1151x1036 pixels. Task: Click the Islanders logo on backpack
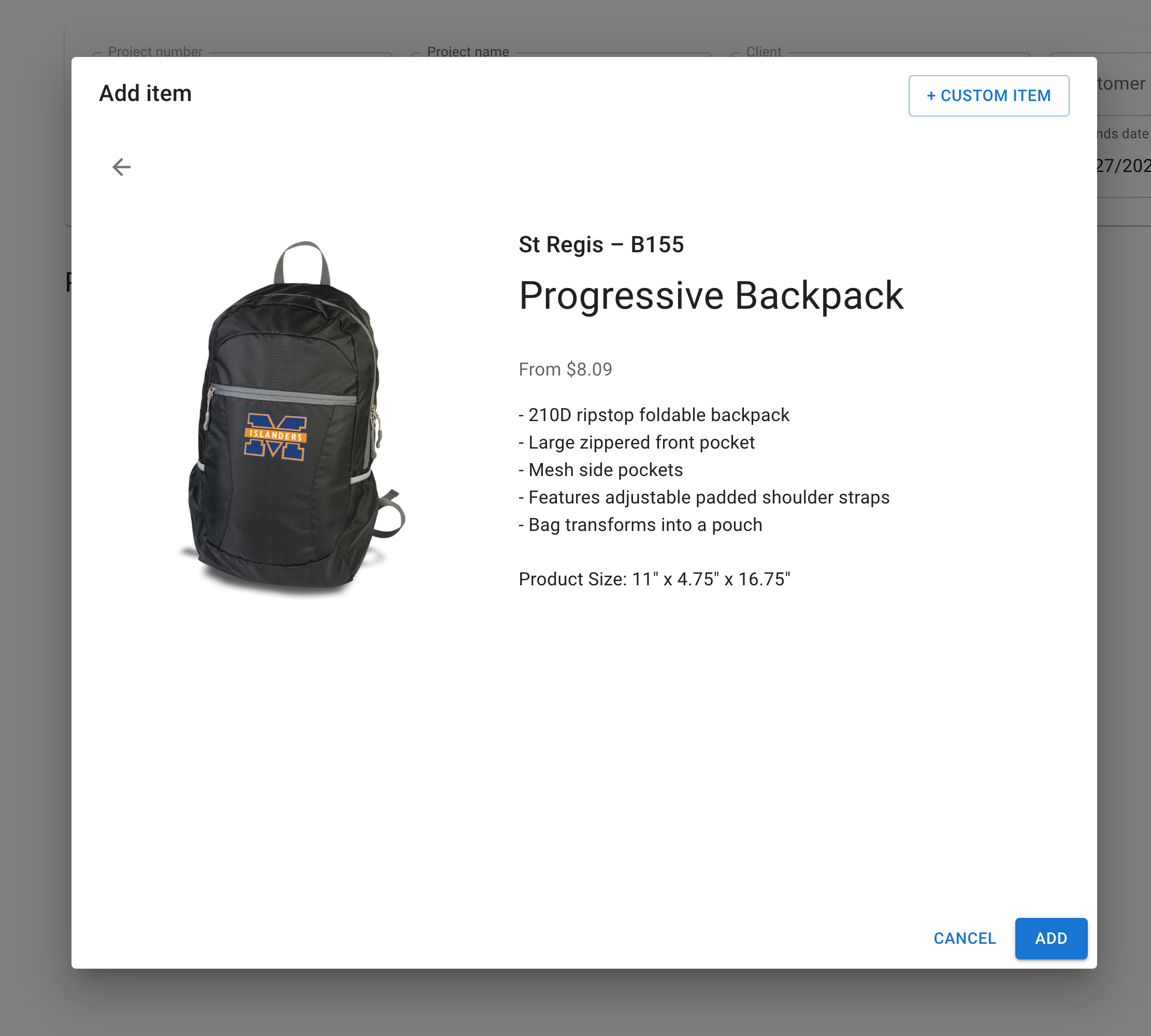pos(276,437)
